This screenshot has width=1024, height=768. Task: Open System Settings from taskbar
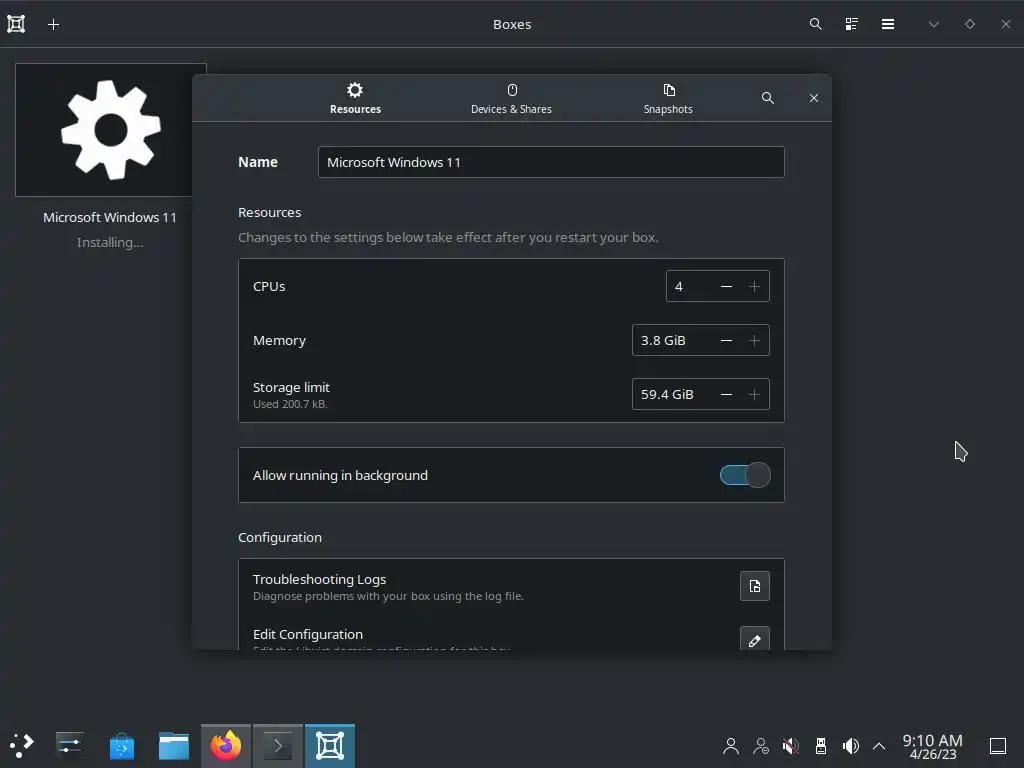coord(69,746)
